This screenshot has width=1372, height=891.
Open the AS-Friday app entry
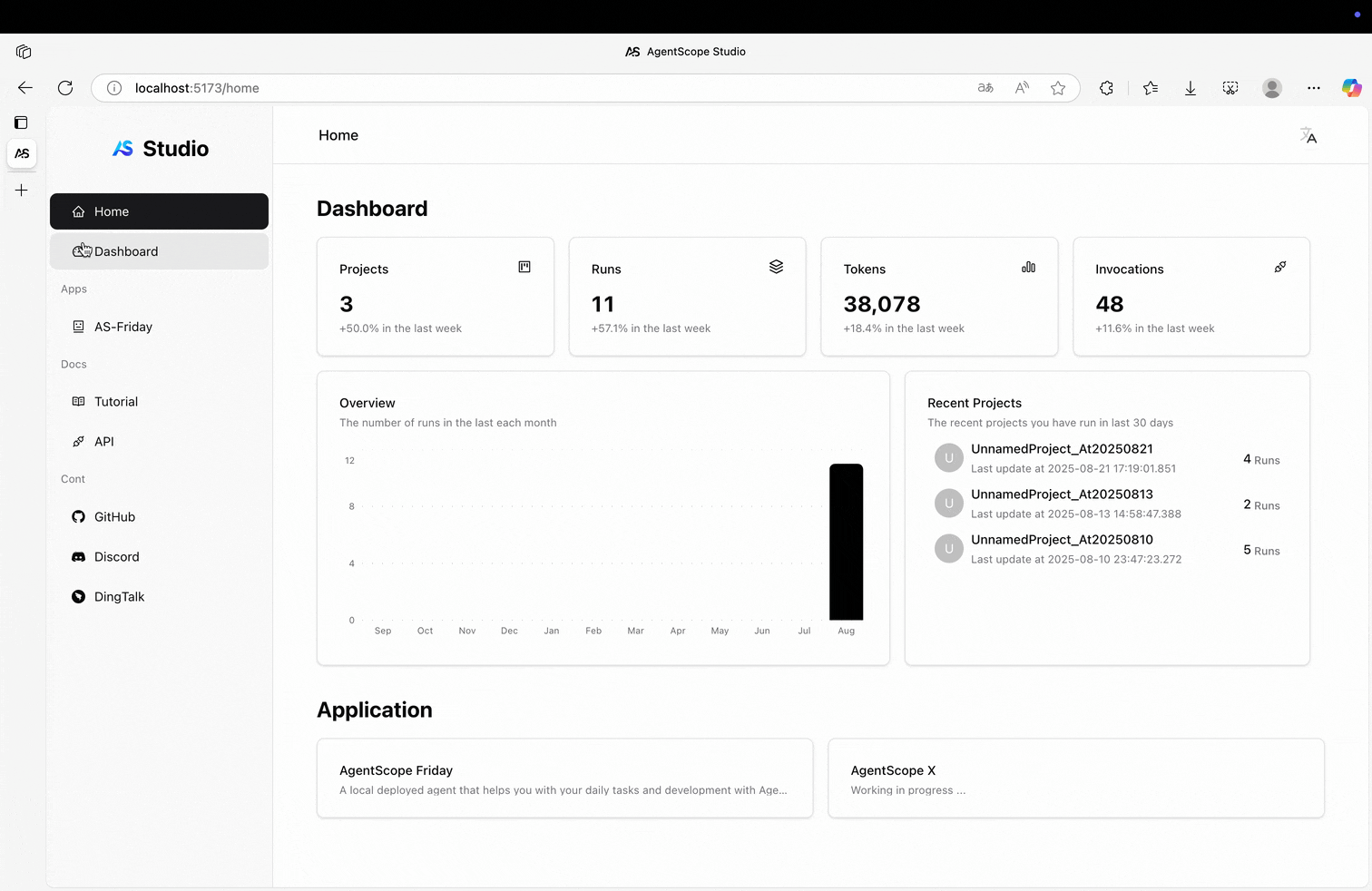point(159,327)
